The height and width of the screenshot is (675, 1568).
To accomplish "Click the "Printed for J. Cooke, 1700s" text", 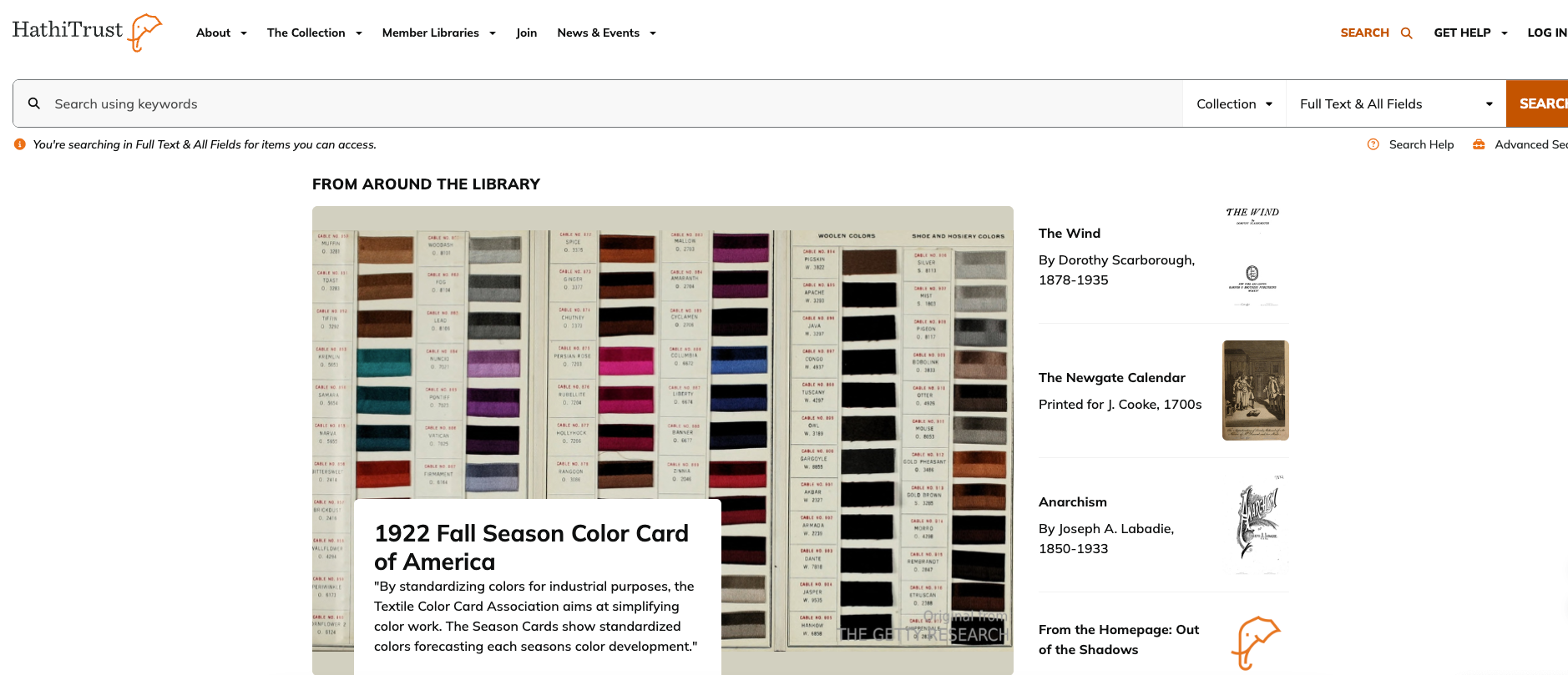I will 1120,404.
